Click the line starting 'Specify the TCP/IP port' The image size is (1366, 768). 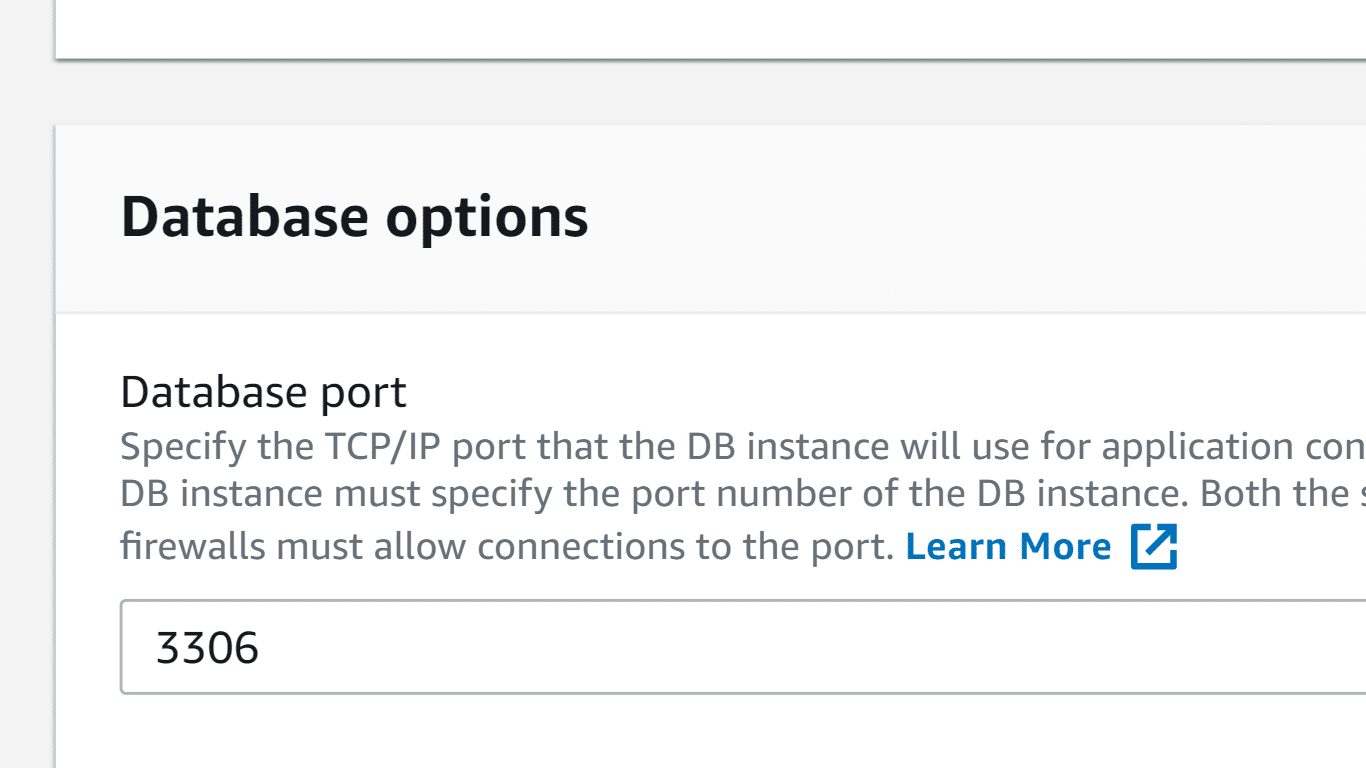tap(743, 446)
